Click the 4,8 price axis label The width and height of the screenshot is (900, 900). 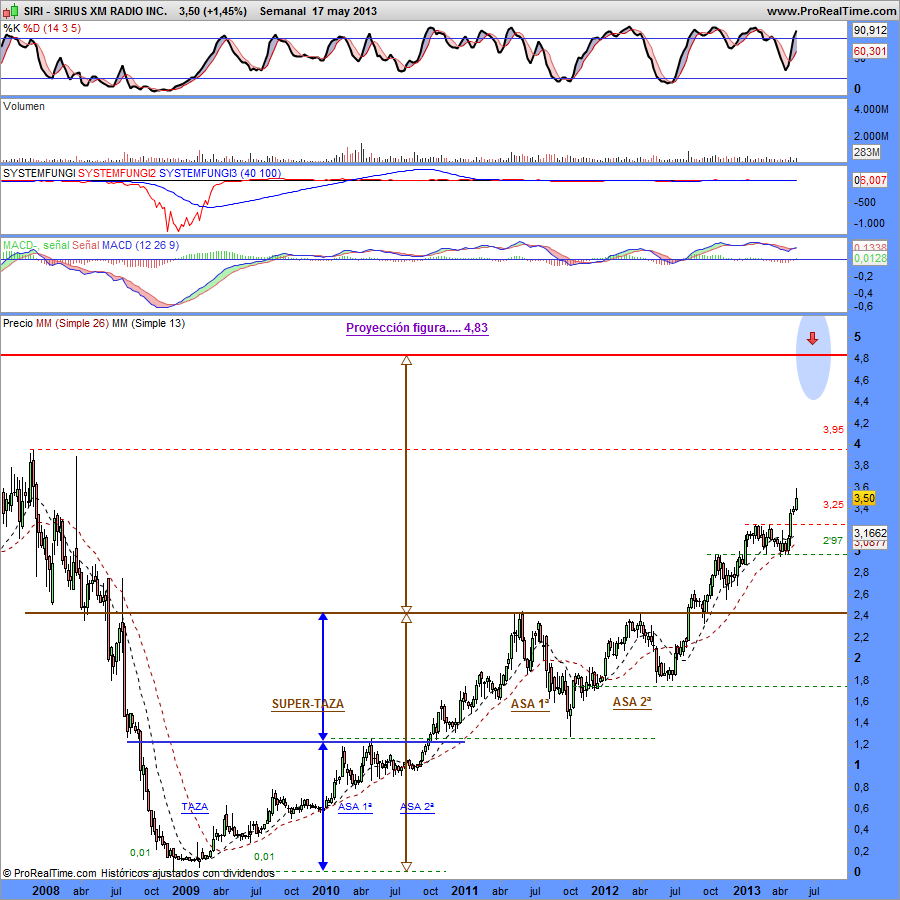pos(862,358)
